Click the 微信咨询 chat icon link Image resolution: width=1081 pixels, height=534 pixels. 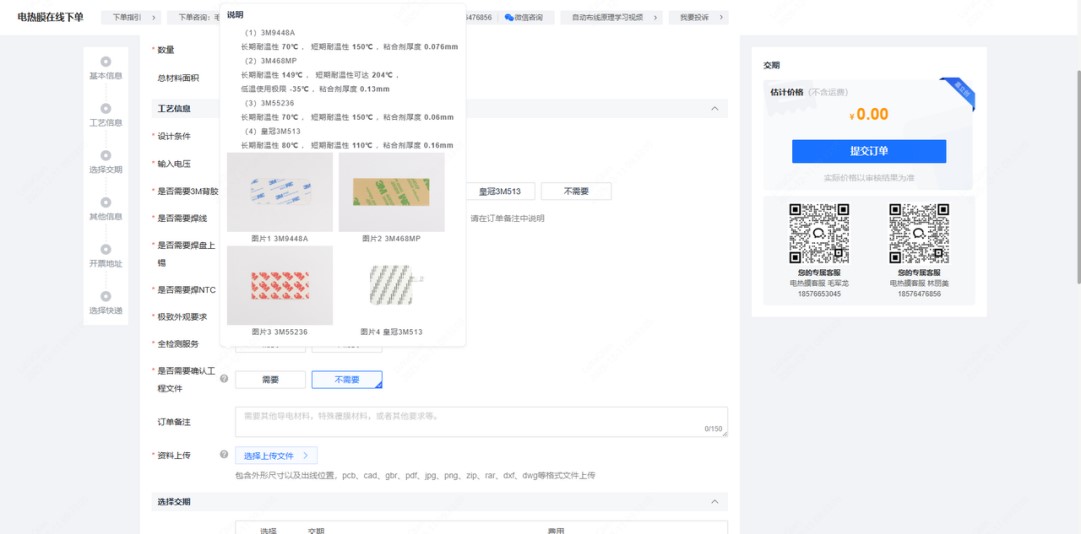click(524, 18)
